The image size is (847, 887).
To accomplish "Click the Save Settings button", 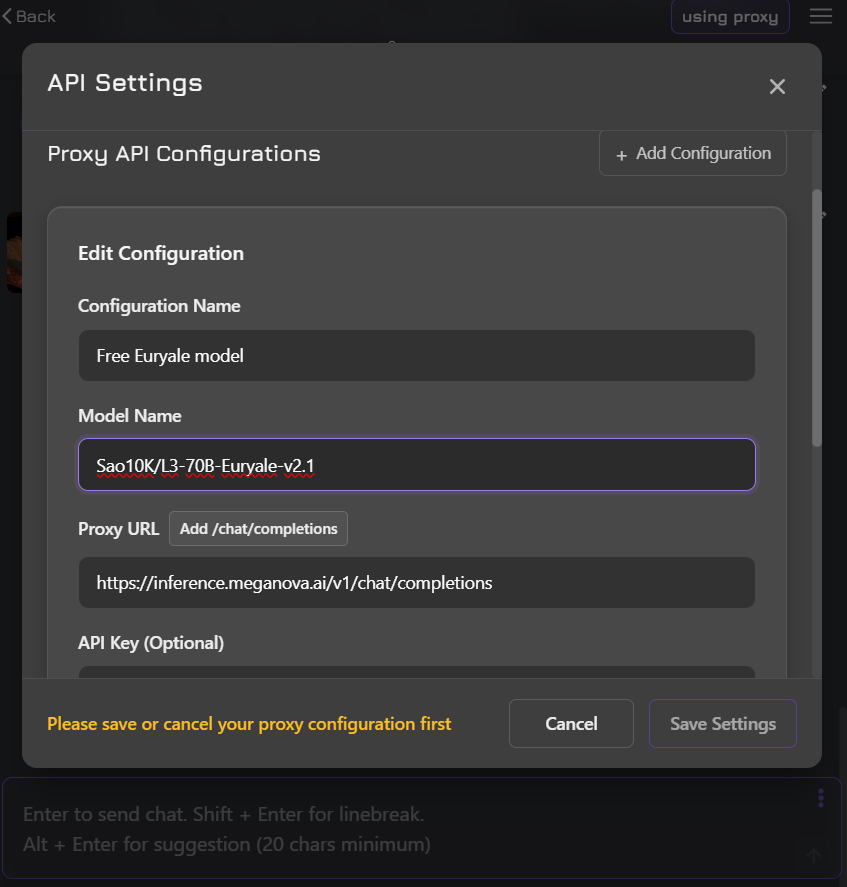I will [x=722, y=724].
